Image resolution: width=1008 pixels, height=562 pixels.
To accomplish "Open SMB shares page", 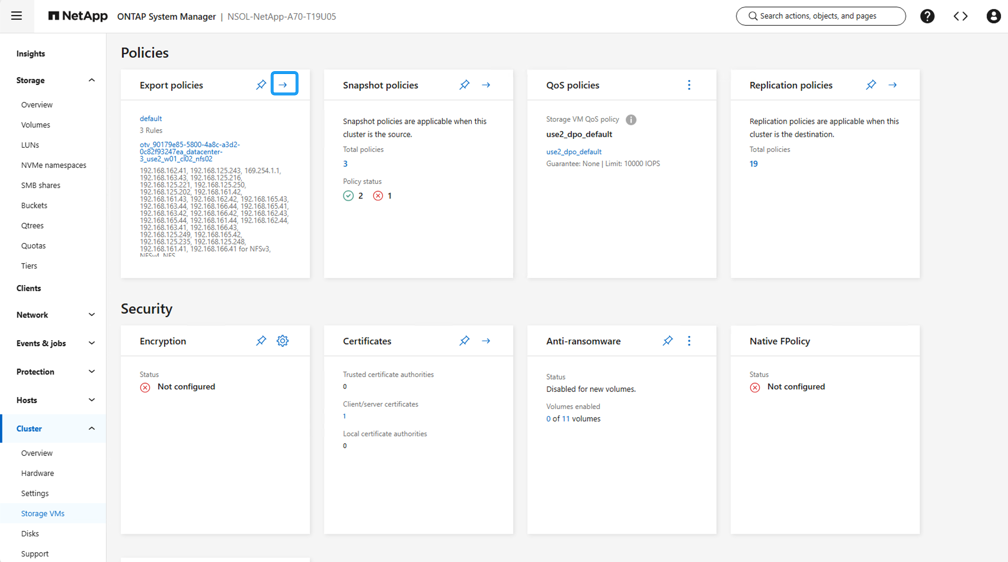I will [x=40, y=185].
